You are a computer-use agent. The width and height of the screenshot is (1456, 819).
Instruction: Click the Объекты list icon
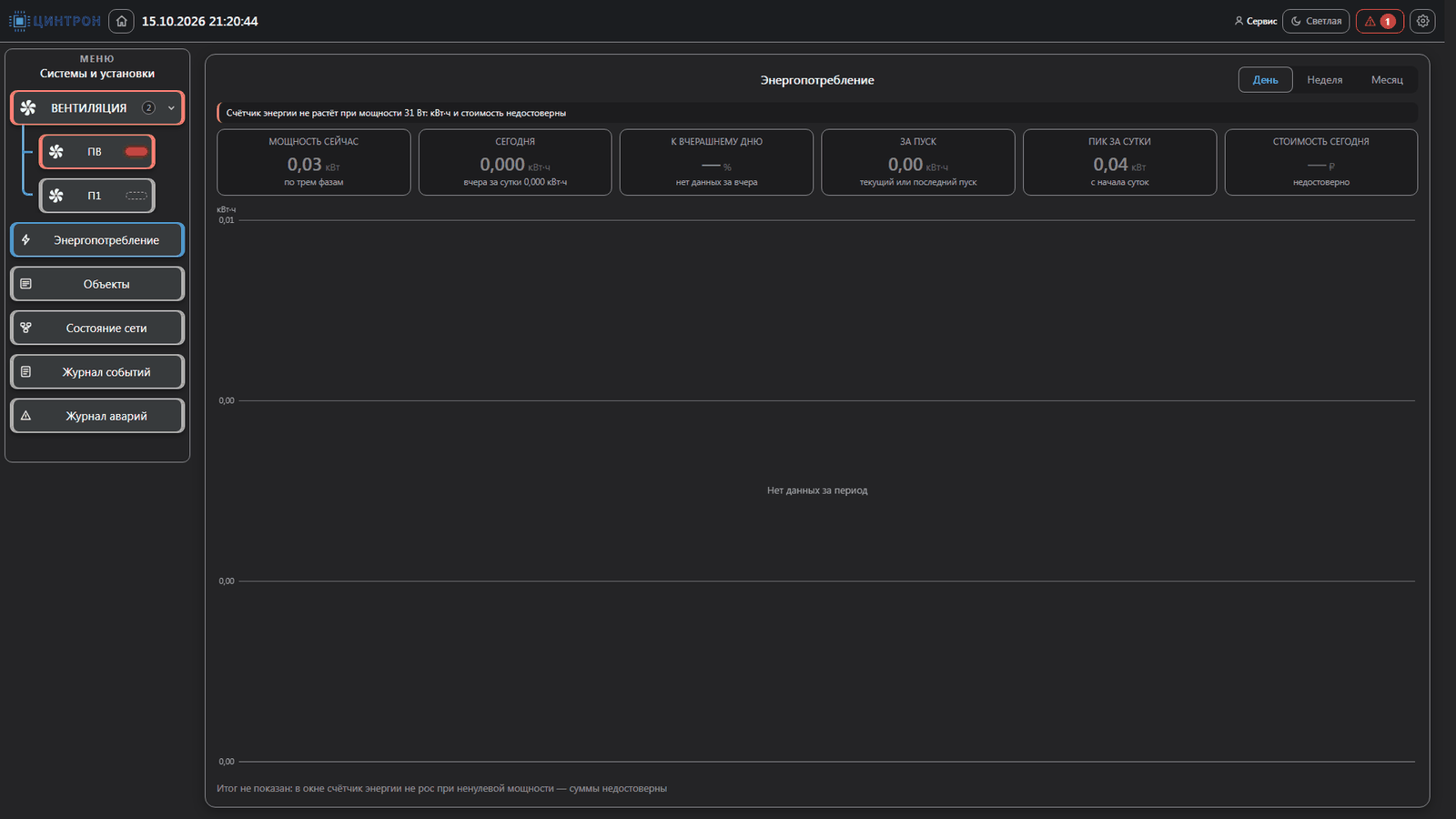[25, 284]
